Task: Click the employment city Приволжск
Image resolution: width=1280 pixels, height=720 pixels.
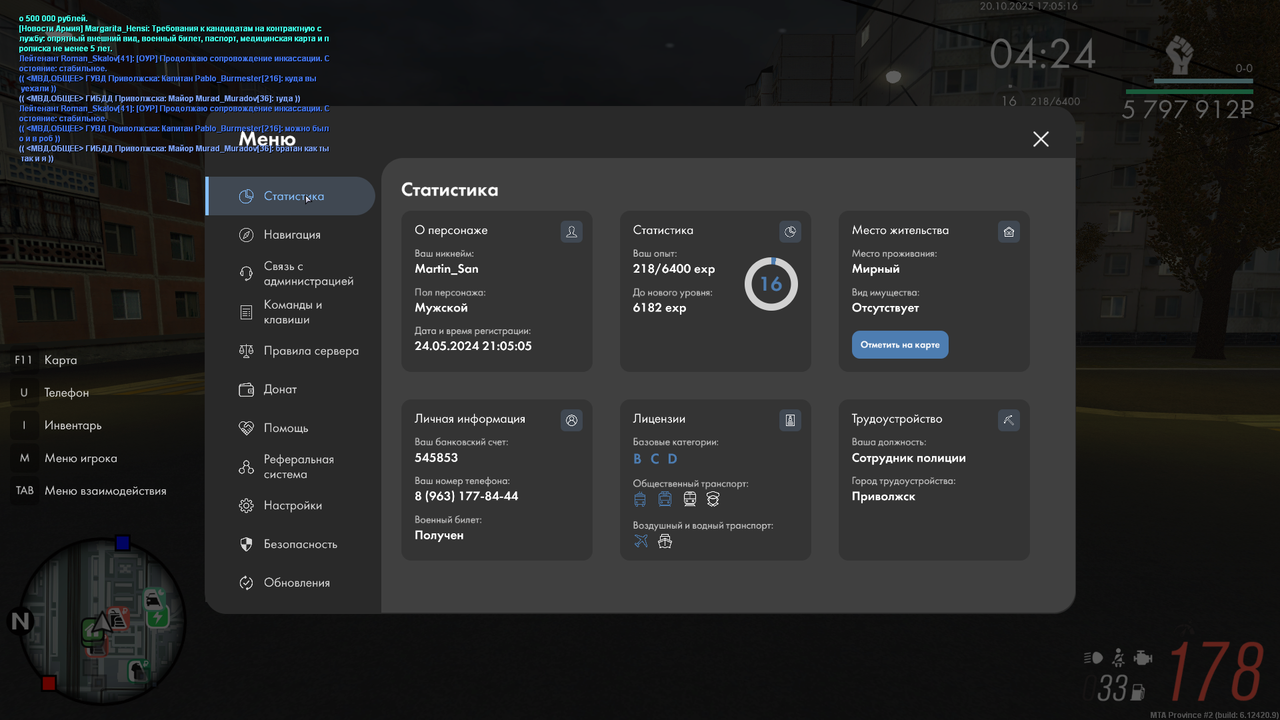Action: coord(884,496)
